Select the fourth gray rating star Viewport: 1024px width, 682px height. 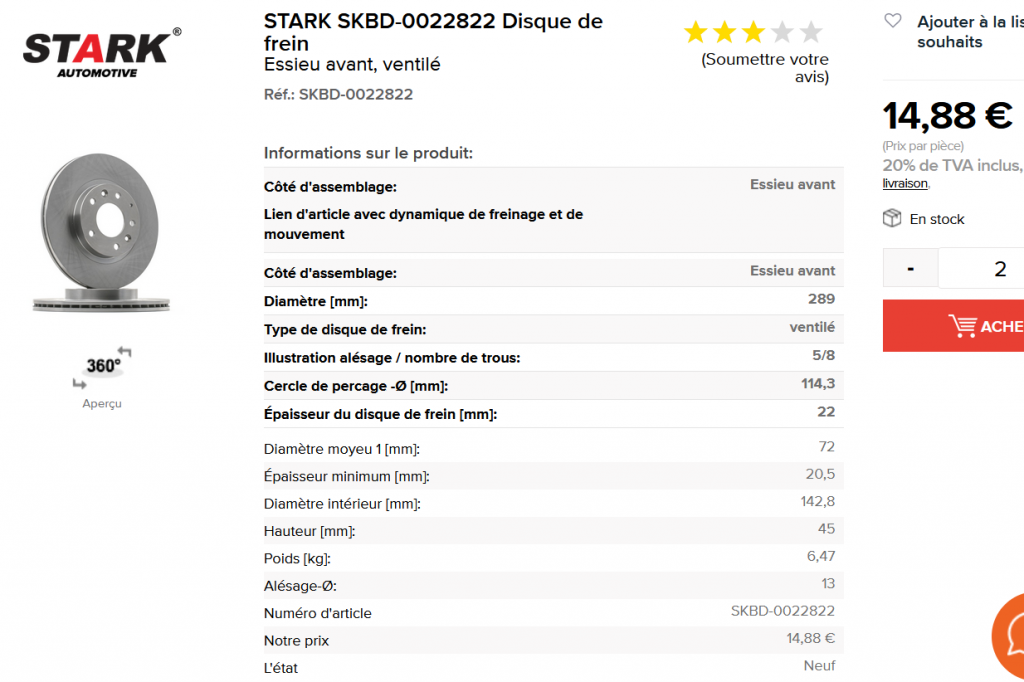coord(782,31)
